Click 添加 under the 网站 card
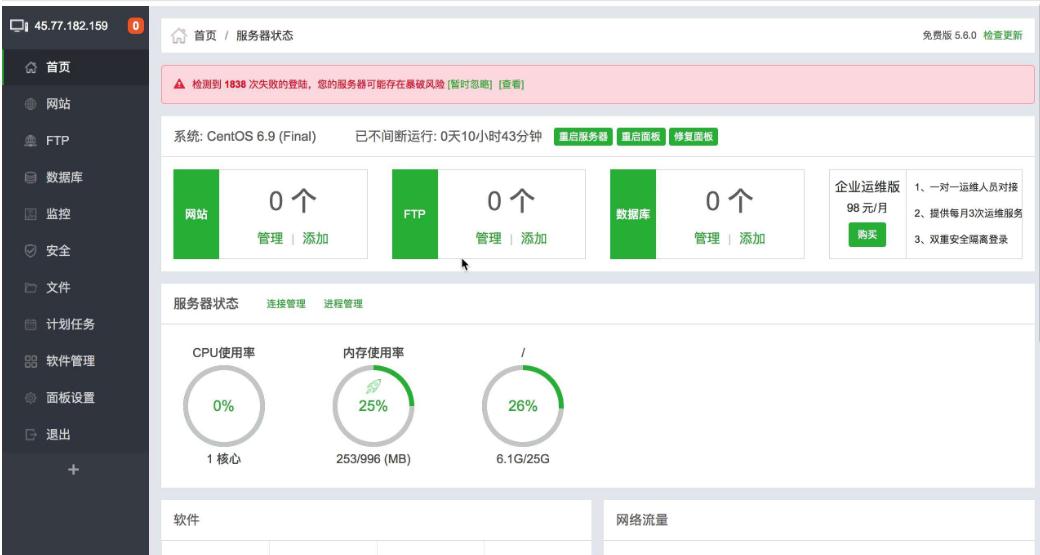 tap(316, 239)
